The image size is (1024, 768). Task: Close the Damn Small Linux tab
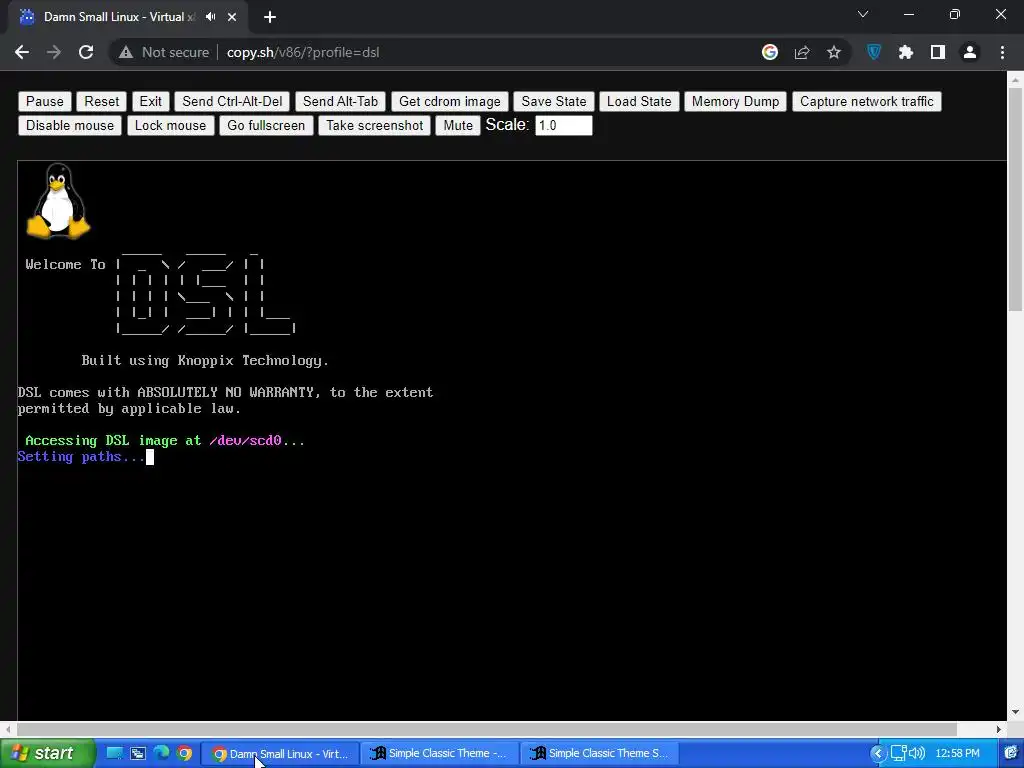232,17
